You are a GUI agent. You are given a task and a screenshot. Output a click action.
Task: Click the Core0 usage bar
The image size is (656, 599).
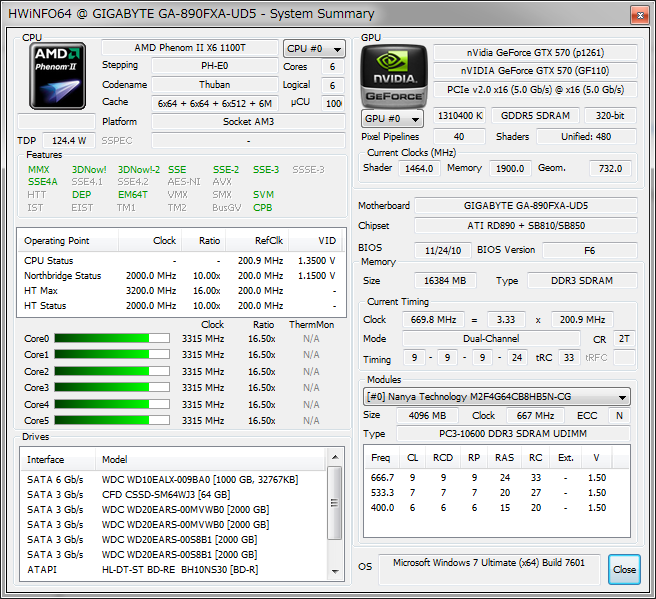[112, 338]
